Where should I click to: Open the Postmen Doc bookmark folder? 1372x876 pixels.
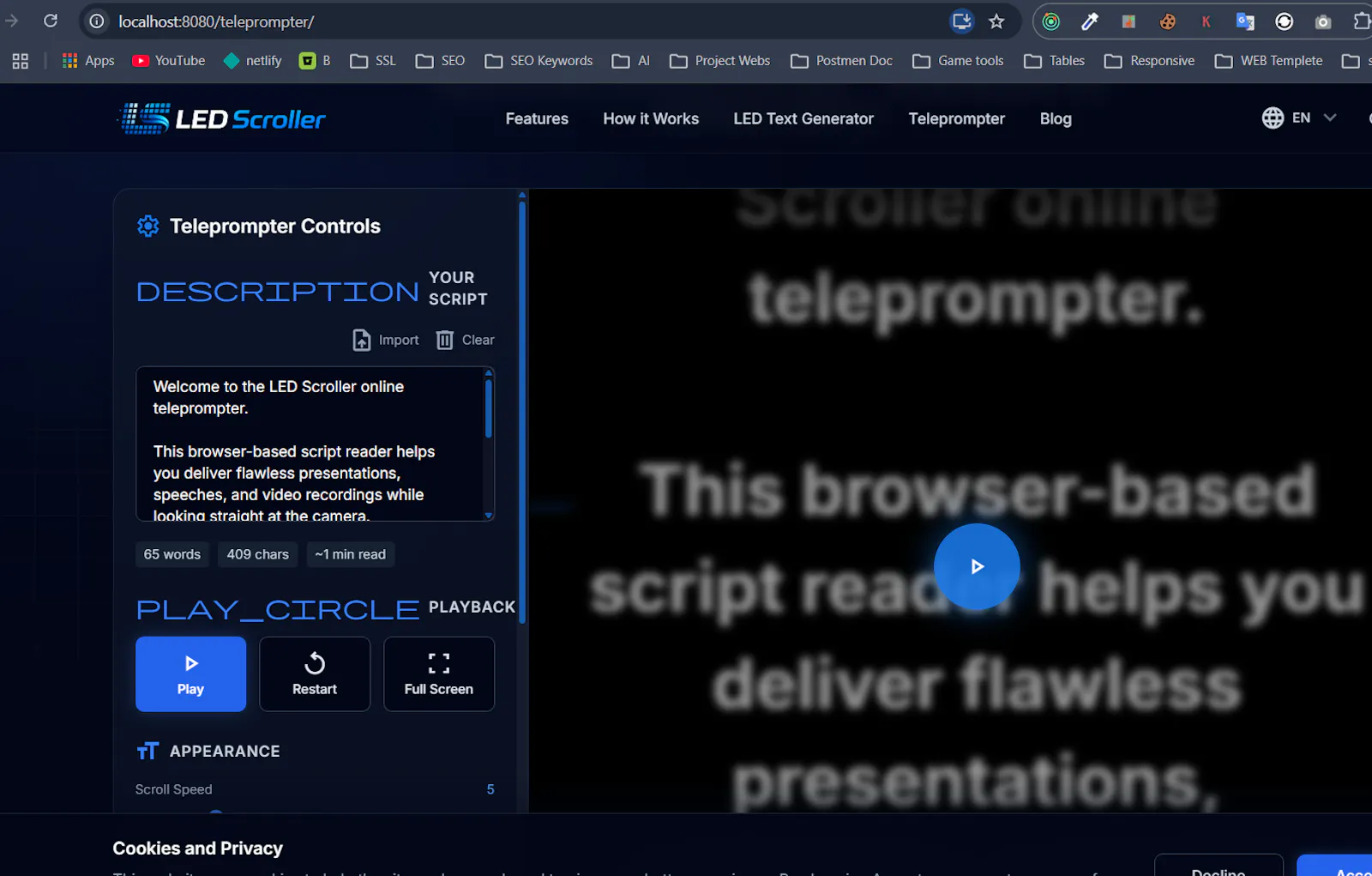click(x=842, y=61)
